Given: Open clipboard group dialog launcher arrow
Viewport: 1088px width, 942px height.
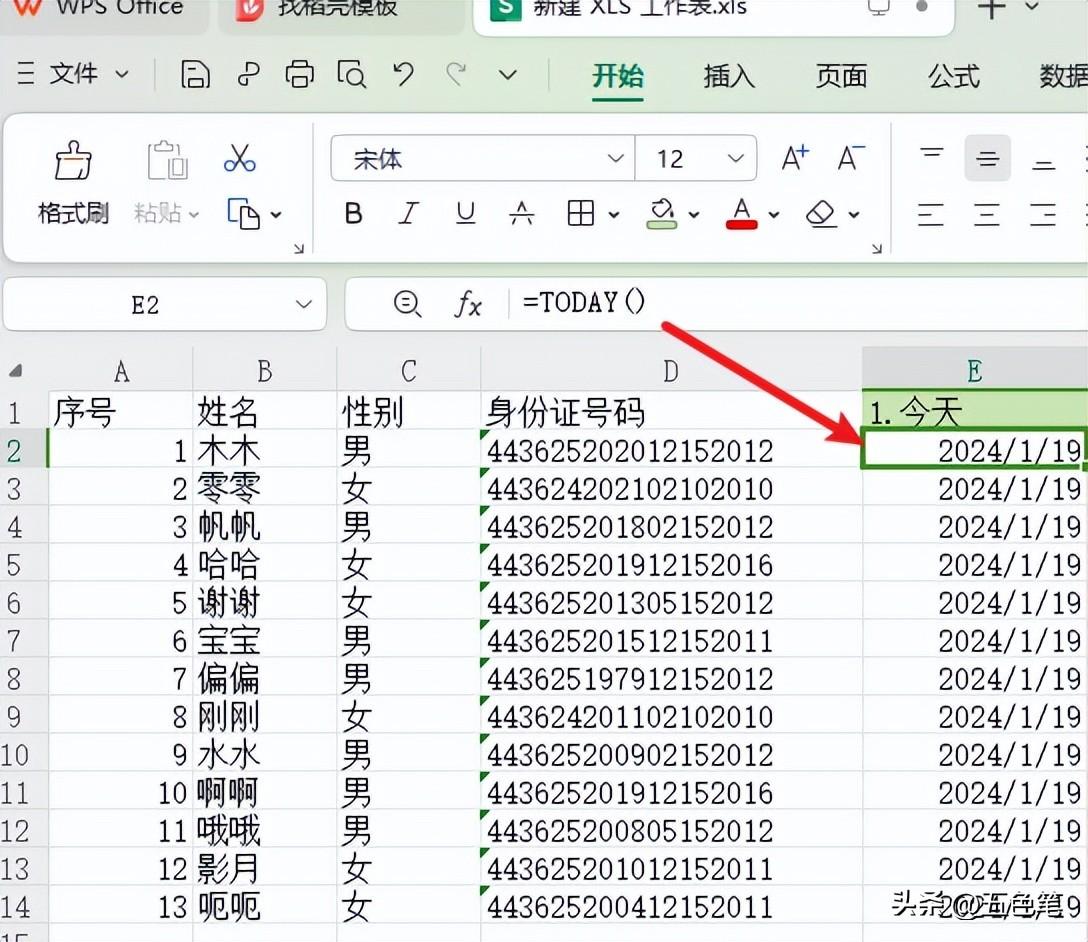Looking at the screenshot, I should pos(299,248).
